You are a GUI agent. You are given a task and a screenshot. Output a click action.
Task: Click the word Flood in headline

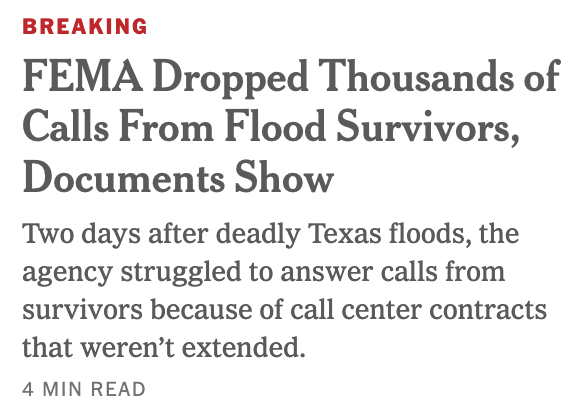pyautogui.click(x=275, y=126)
